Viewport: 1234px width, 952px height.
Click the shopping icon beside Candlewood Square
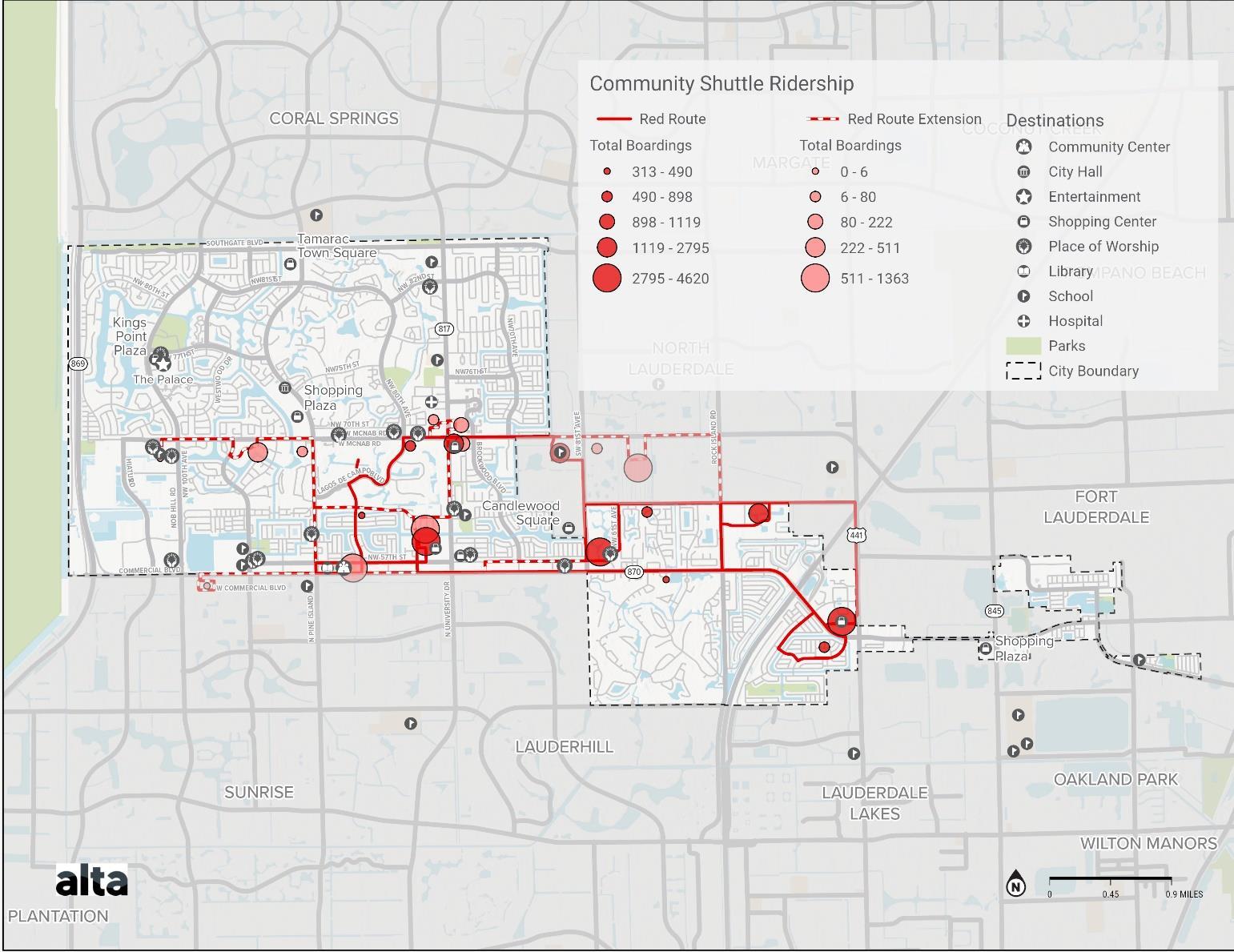[569, 528]
